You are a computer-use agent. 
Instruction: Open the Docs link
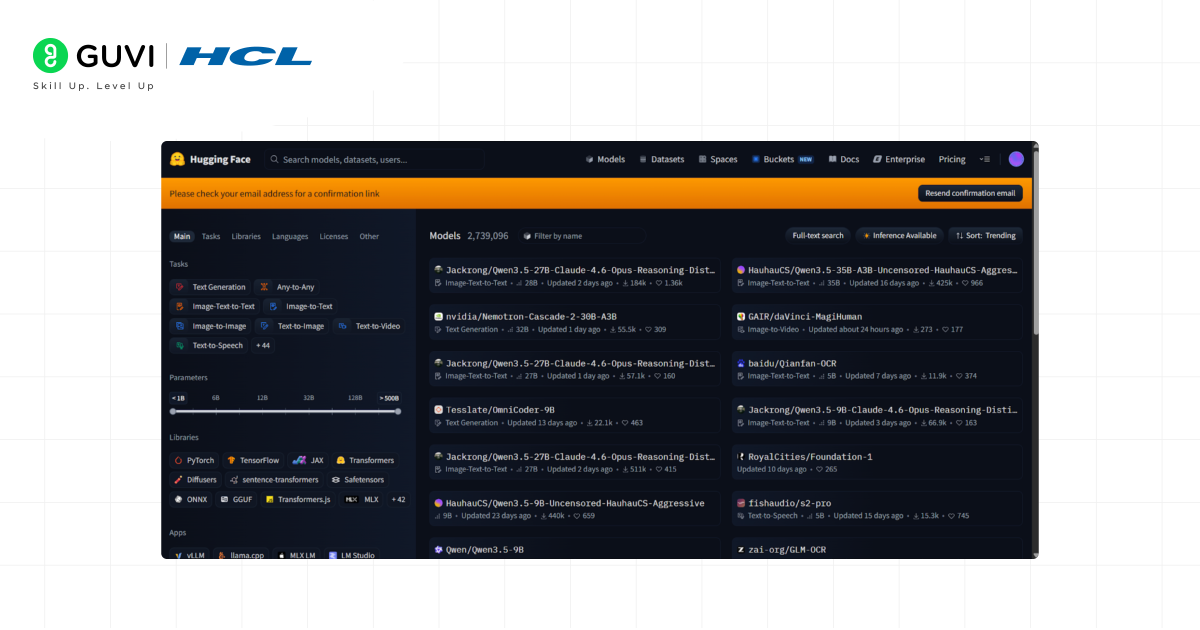[x=843, y=159]
